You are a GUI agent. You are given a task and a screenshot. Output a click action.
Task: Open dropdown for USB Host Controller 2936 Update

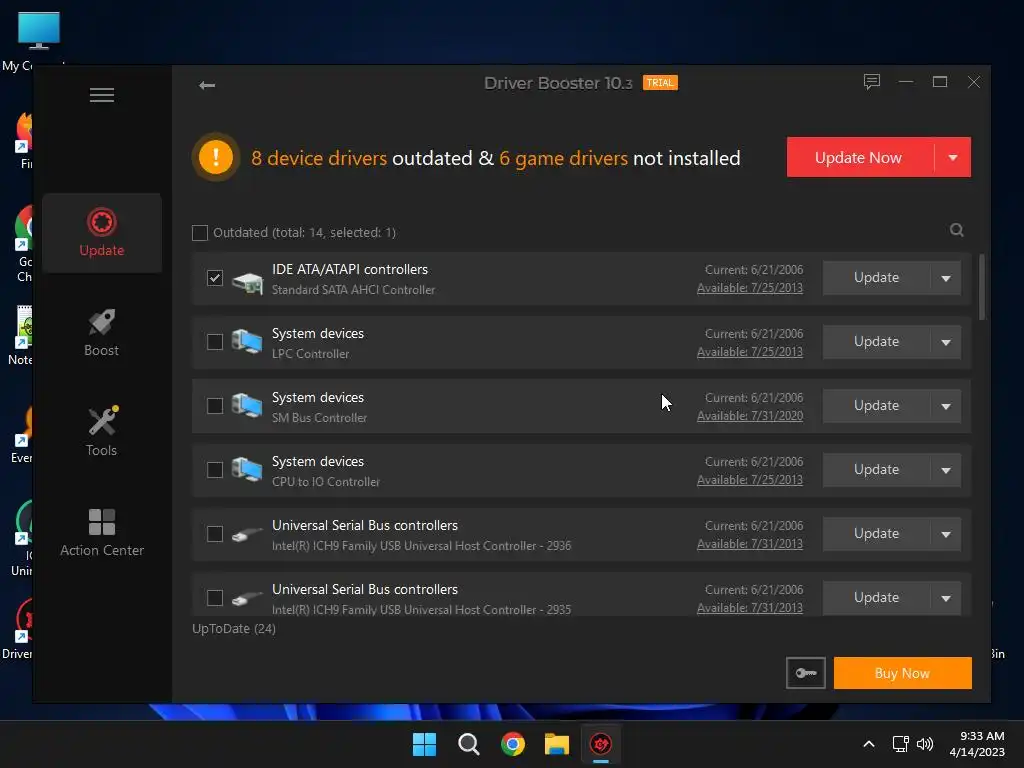[946, 534]
